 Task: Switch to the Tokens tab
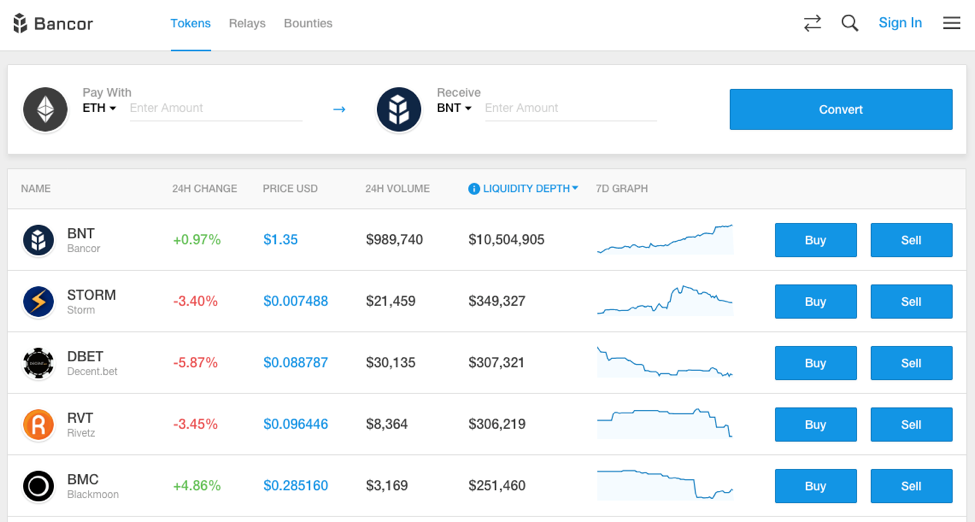[x=190, y=24]
